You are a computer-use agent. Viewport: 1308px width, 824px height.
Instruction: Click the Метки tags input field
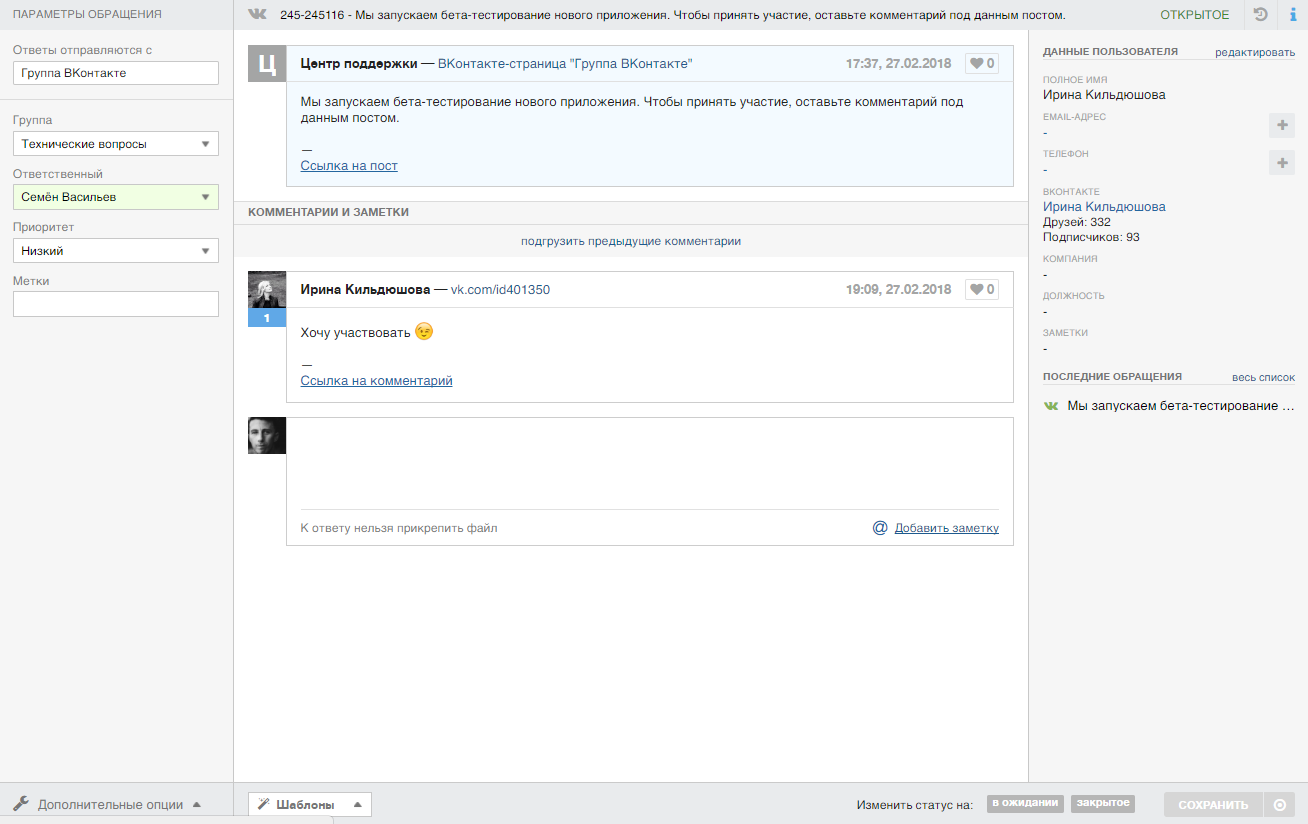coord(116,304)
